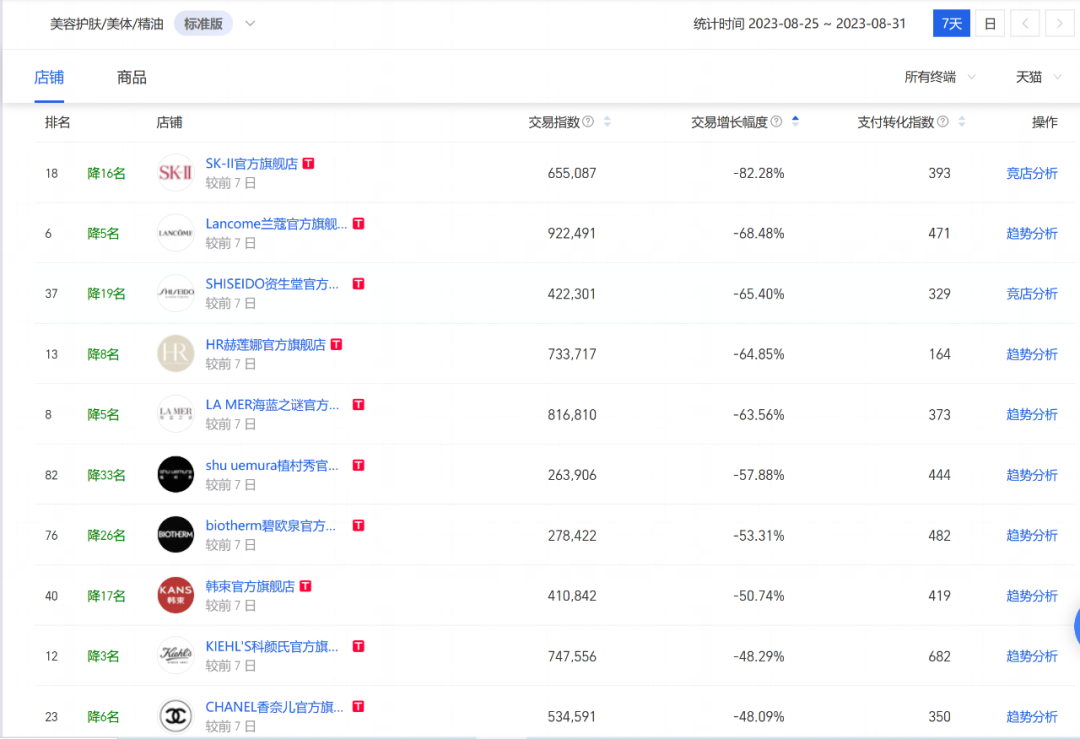Screen dimensions: 1080x739
Task: Click the 排名 column header
Action: pyautogui.click(x=57, y=122)
